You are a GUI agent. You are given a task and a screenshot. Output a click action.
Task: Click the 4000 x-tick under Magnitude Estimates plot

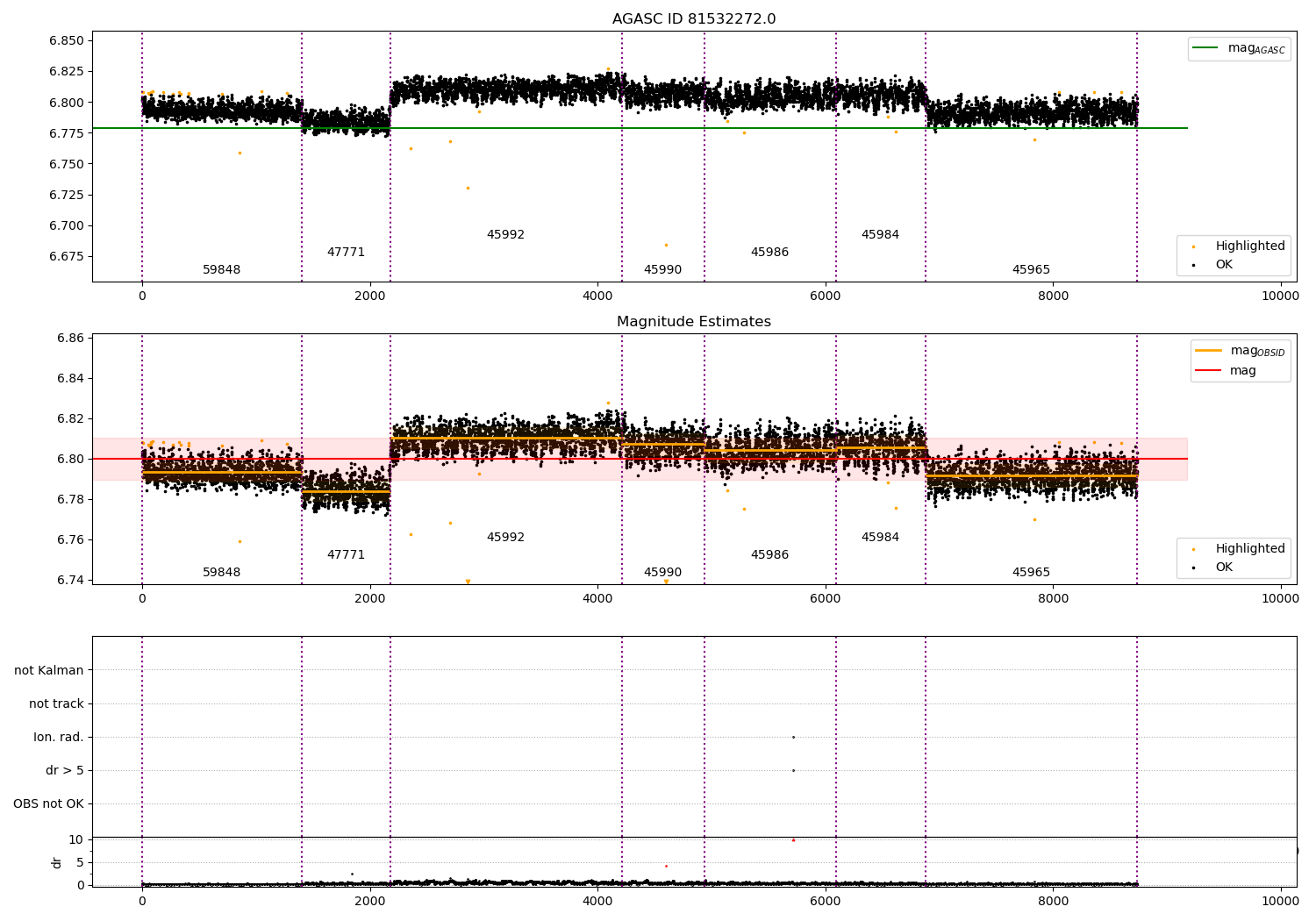(x=597, y=599)
